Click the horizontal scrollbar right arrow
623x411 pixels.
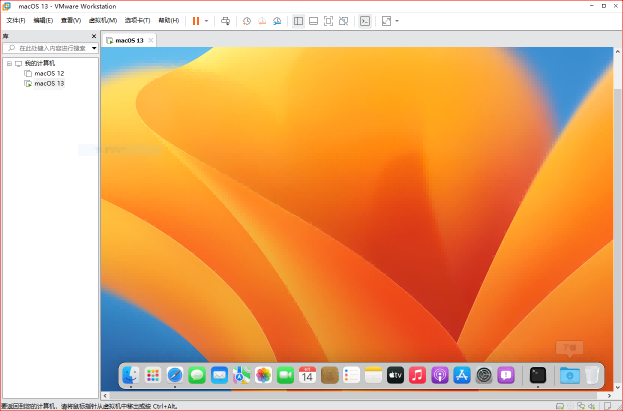(x=609, y=396)
